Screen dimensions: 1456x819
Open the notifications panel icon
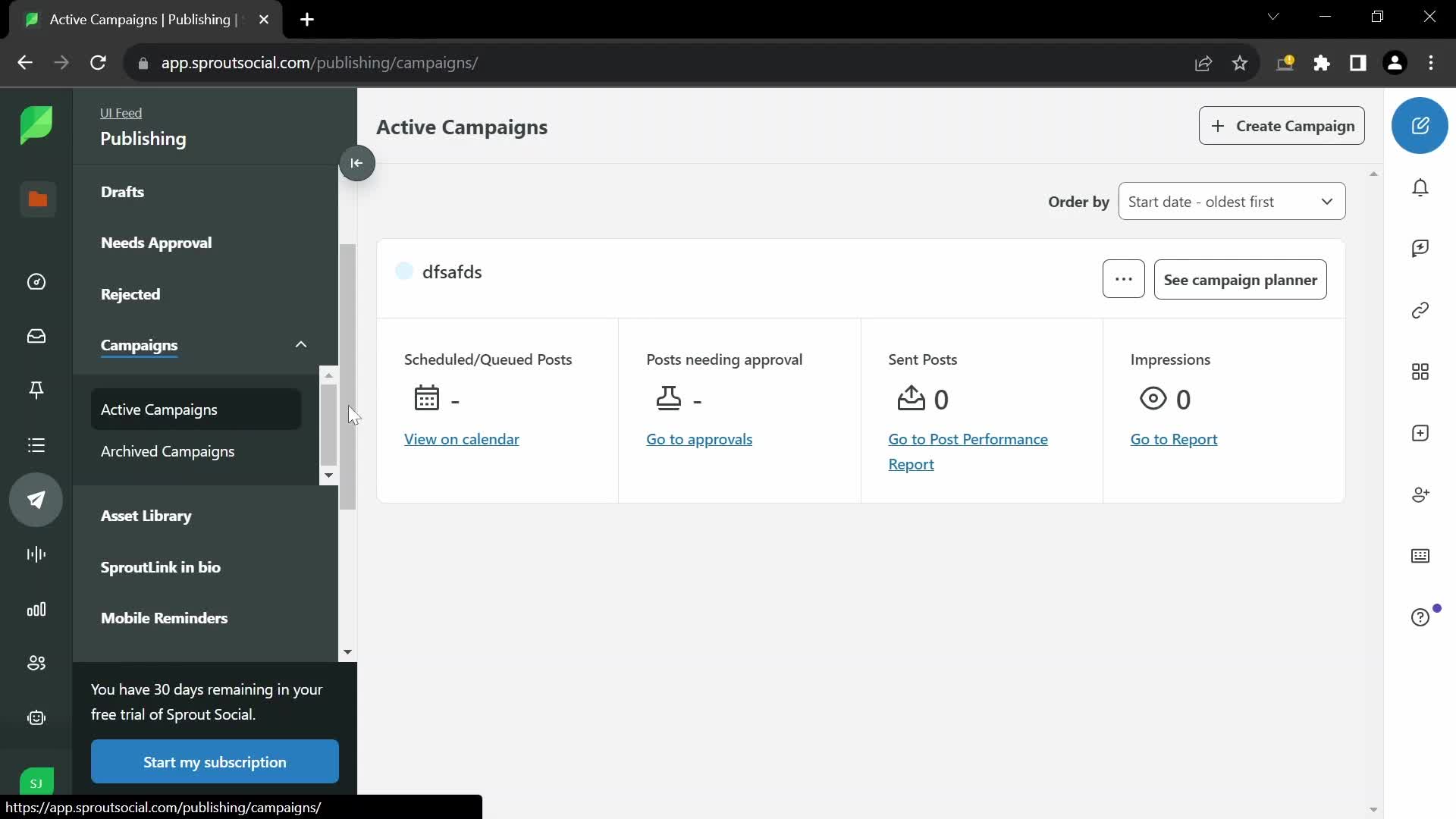(1421, 186)
